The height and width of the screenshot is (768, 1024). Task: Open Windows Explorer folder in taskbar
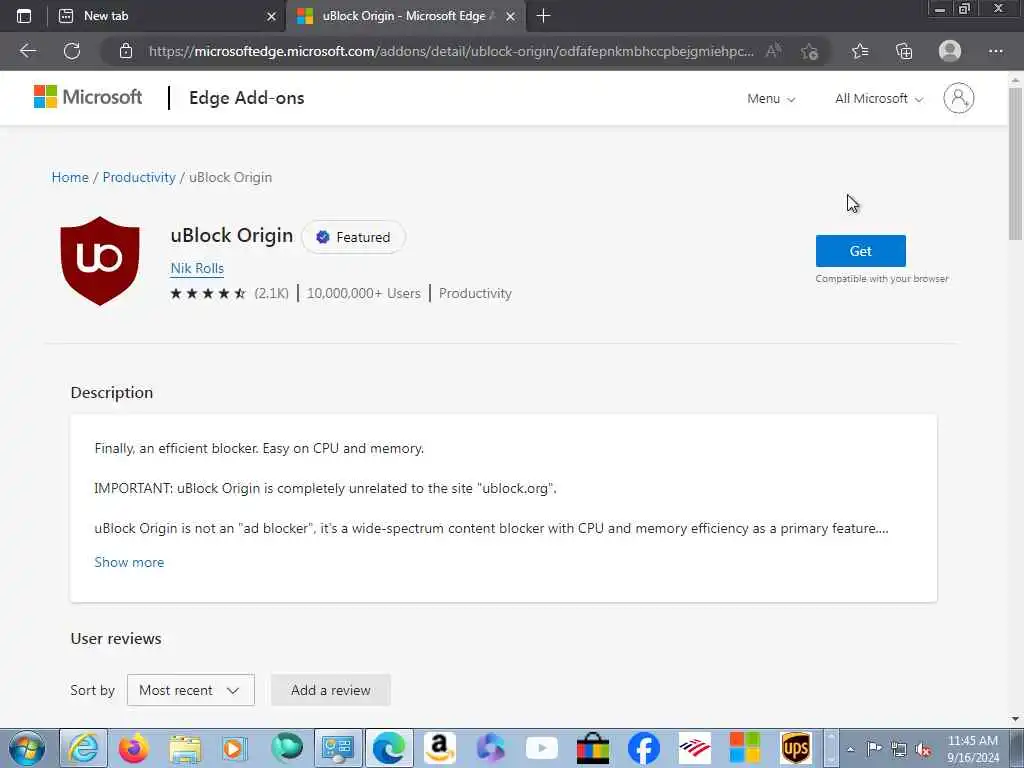(x=185, y=748)
